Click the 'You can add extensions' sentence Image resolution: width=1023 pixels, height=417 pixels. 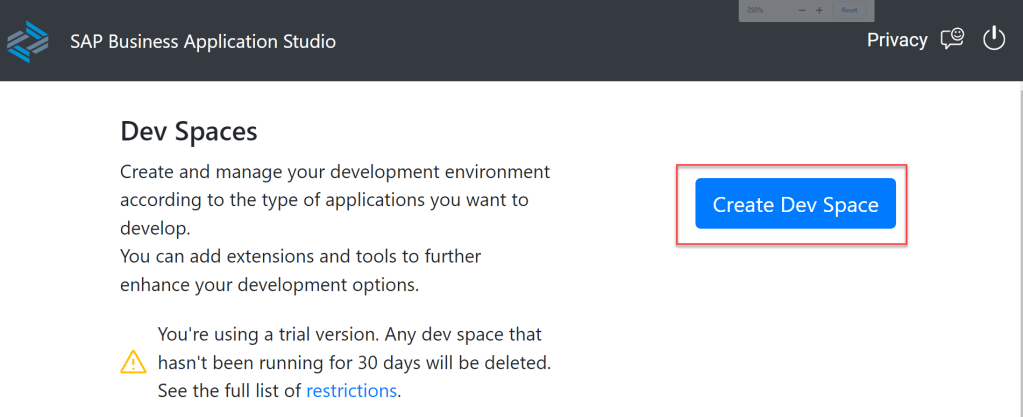[300, 257]
